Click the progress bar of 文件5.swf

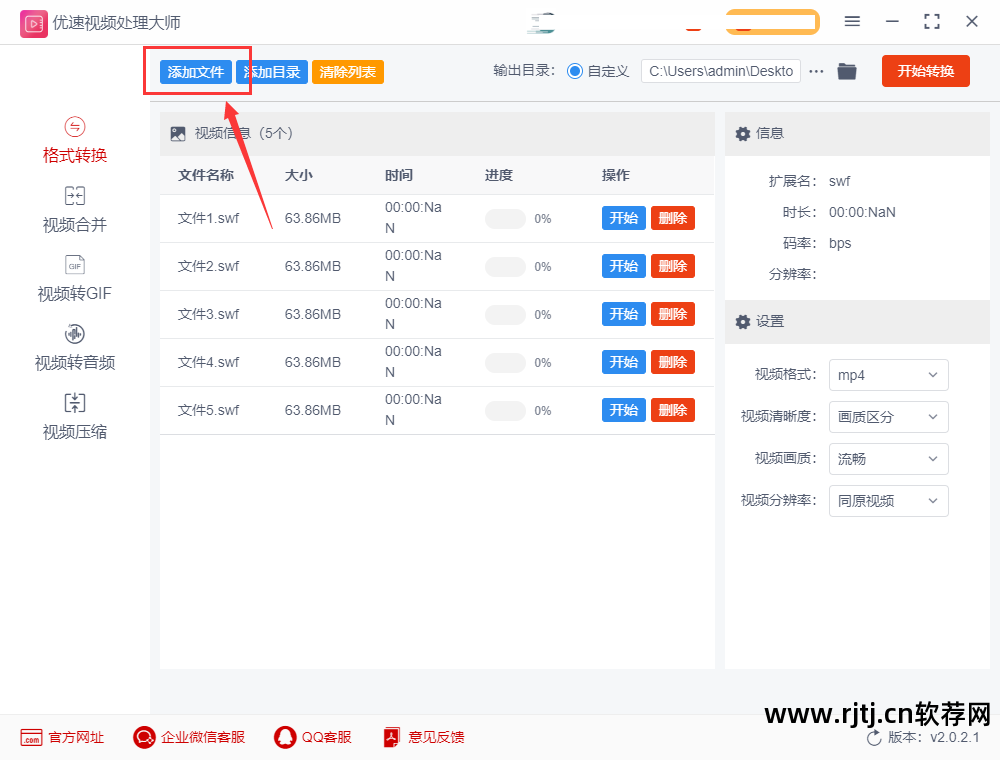tap(505, 411)
